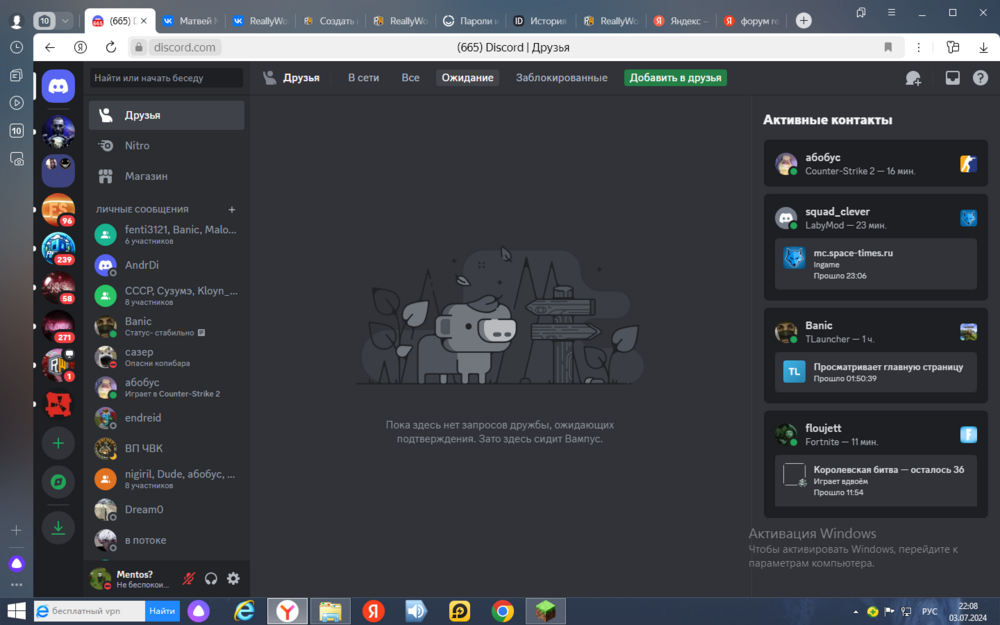Click the TLauncher game icon for Banic
Screen dimensions: 1000x625
pos(968,332)
